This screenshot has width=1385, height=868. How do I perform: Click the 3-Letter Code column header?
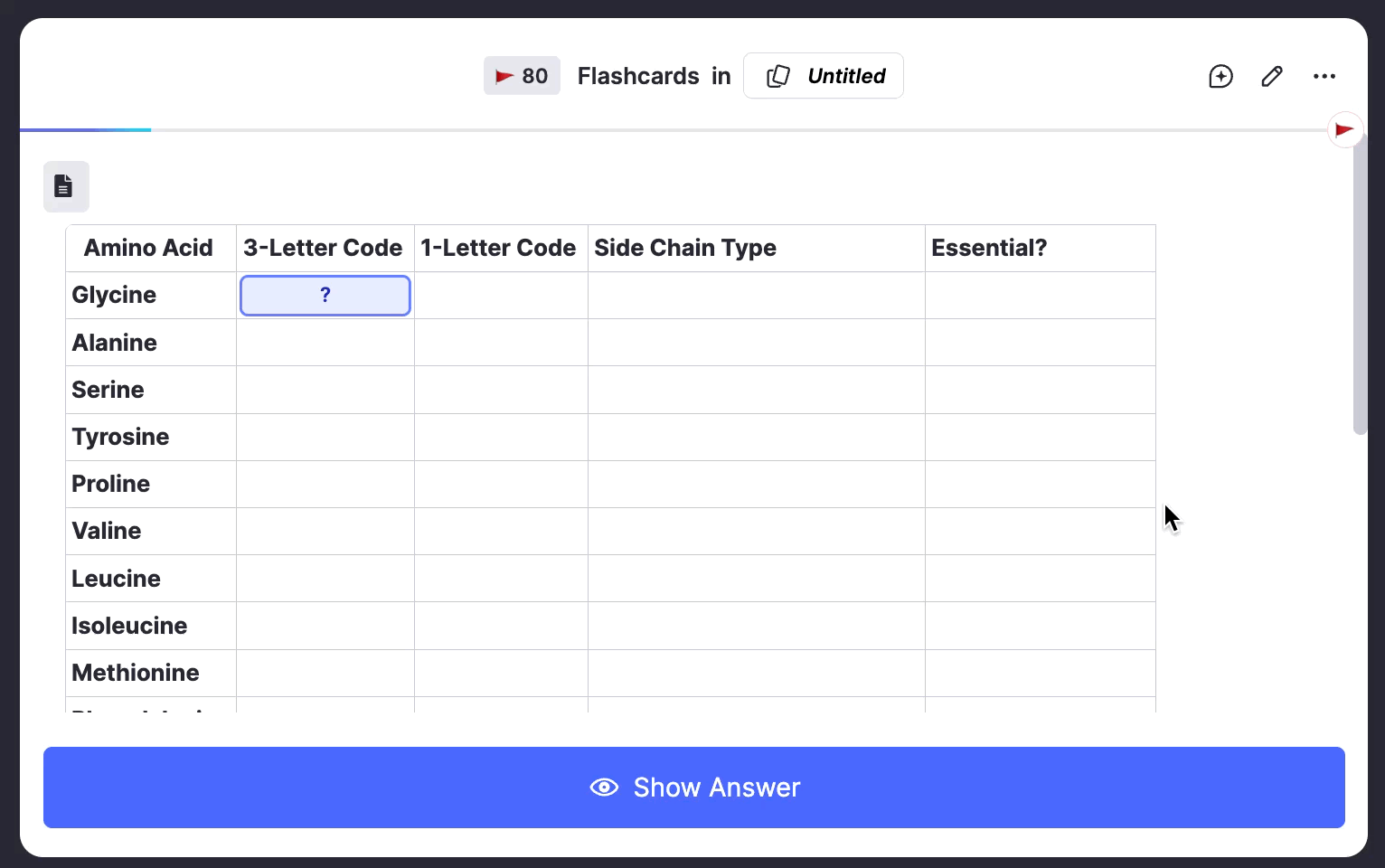click(323, 248)
